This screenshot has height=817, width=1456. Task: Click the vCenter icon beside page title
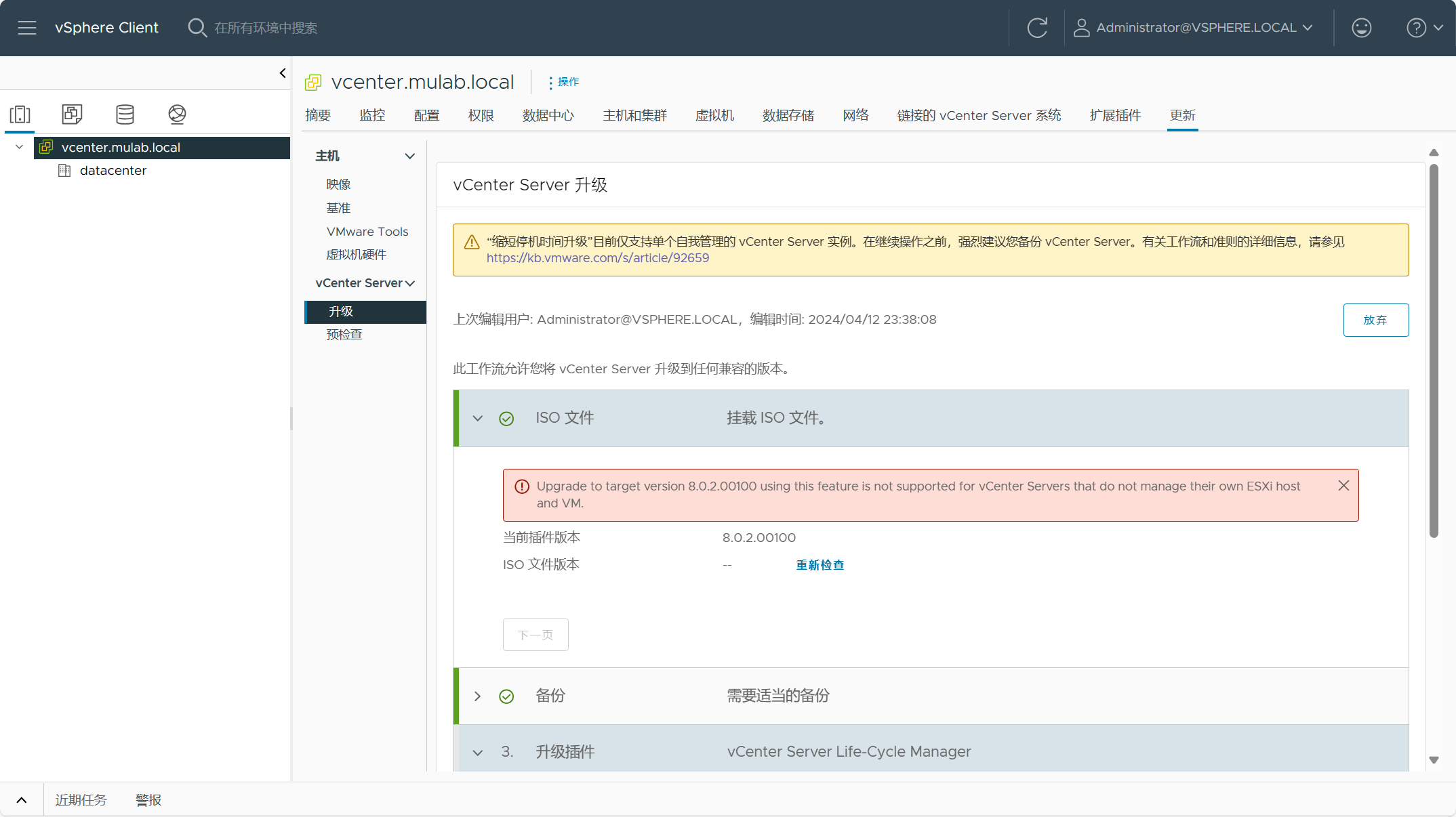313,83
